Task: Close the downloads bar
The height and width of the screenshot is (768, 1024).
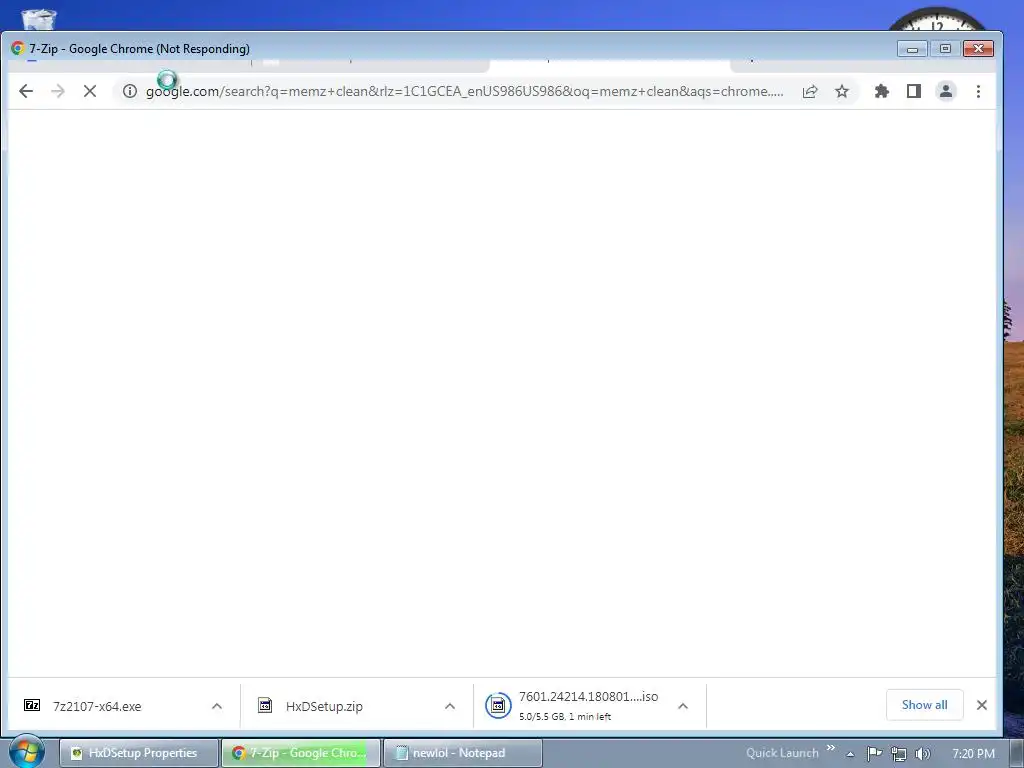Action: click(x=982, y=705)
